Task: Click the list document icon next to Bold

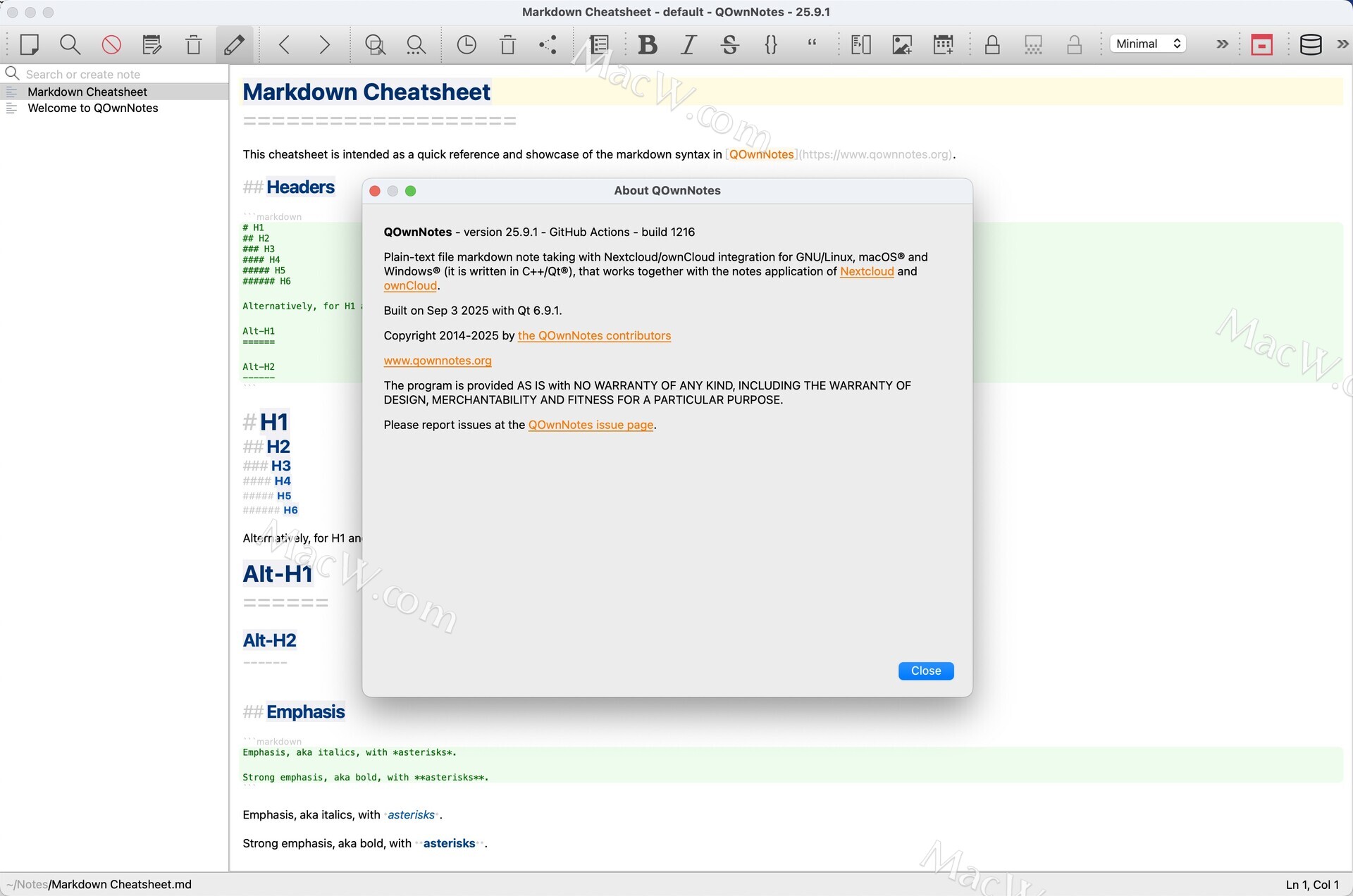Action: [x=600, y=44]
